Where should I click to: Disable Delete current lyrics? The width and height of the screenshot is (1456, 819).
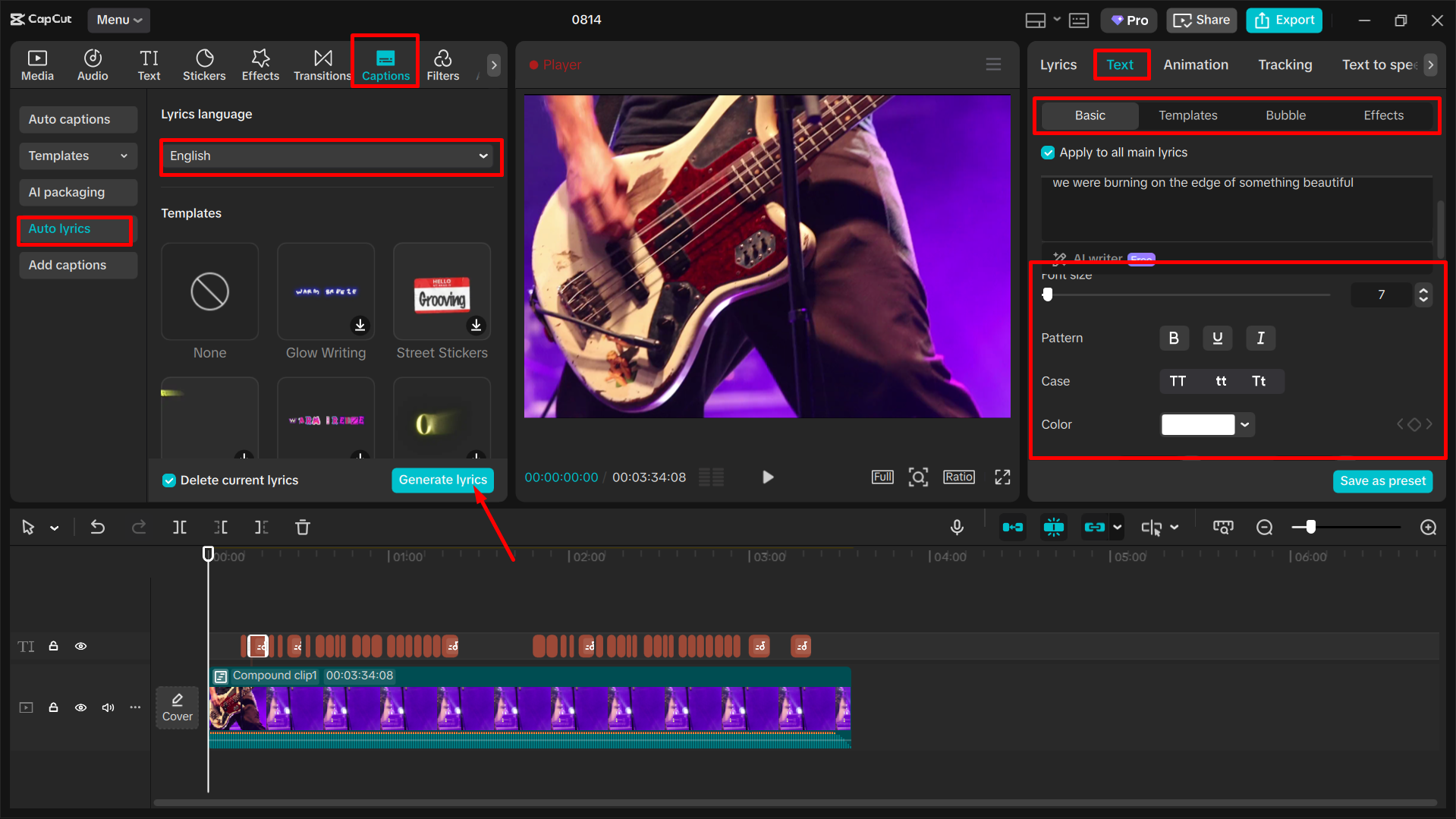click(x=168, y=480)
